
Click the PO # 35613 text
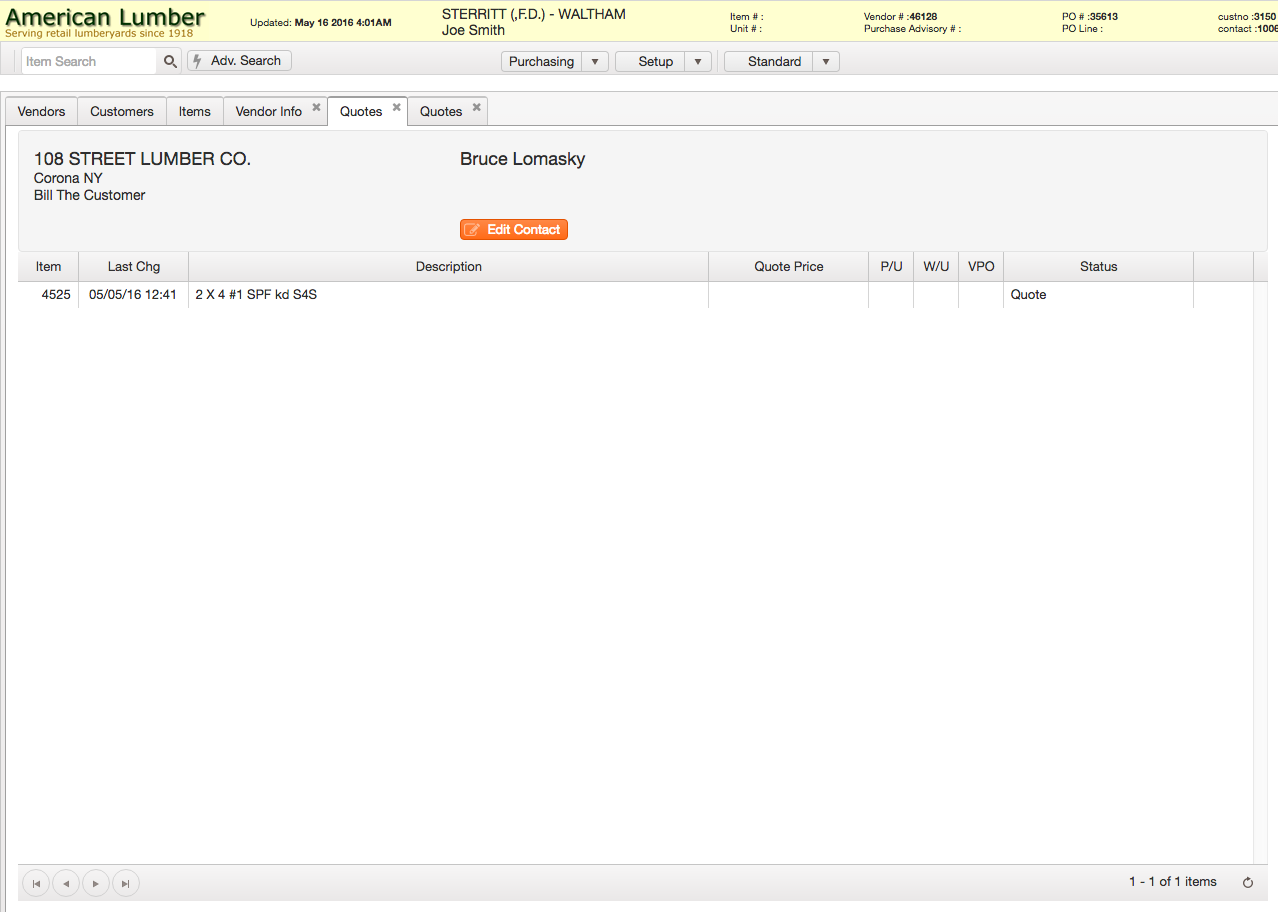(x=1090, y=17)
